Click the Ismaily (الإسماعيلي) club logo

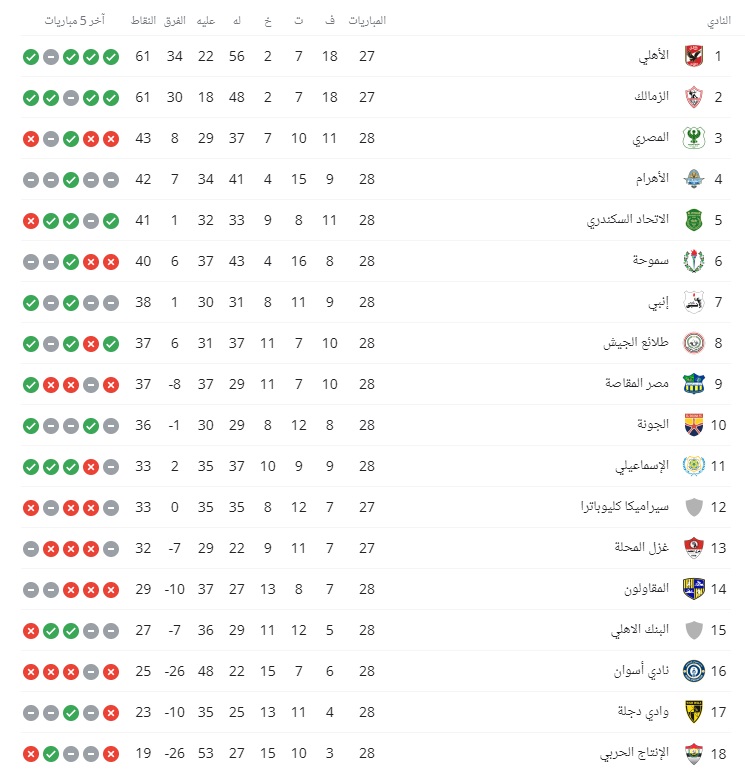tap(693, 466)
